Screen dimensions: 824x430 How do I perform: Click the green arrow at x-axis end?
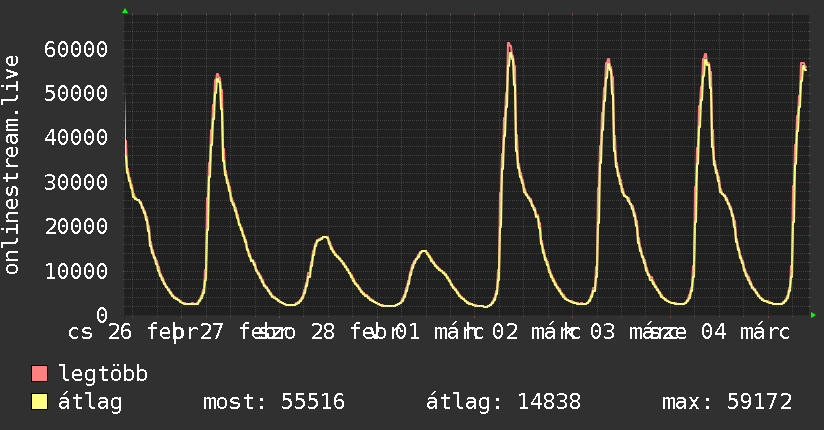(813, 315)
